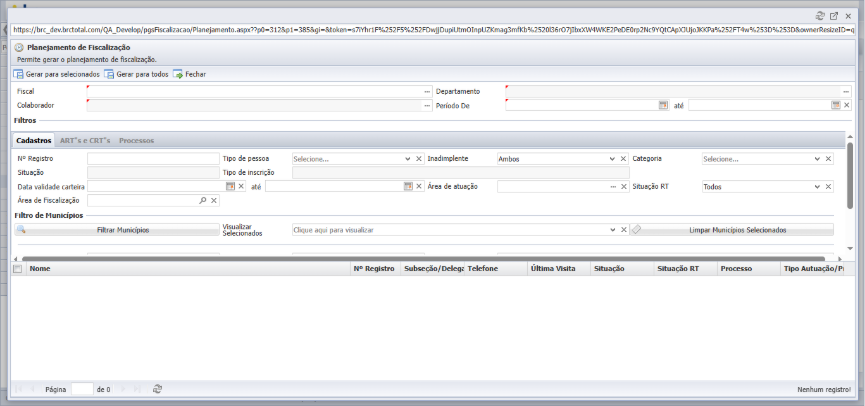Image resolution: width=865 pixels, height=406 pixels.
Task: Expand Inadimplente dropdown
Action: click(x=612, y=159)
